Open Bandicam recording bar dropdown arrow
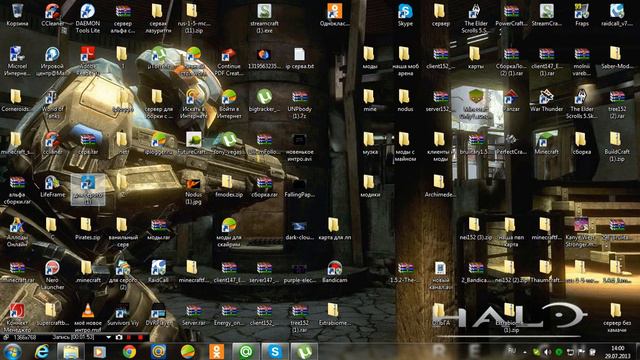Image resolution: width=640 pixels, height=360 pixels. click(108, 338)
